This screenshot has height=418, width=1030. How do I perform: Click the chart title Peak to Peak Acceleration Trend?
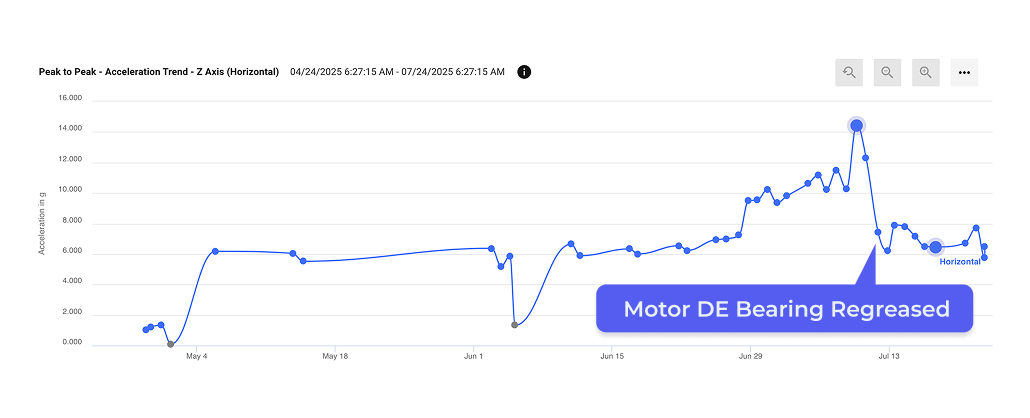[159, 72]
